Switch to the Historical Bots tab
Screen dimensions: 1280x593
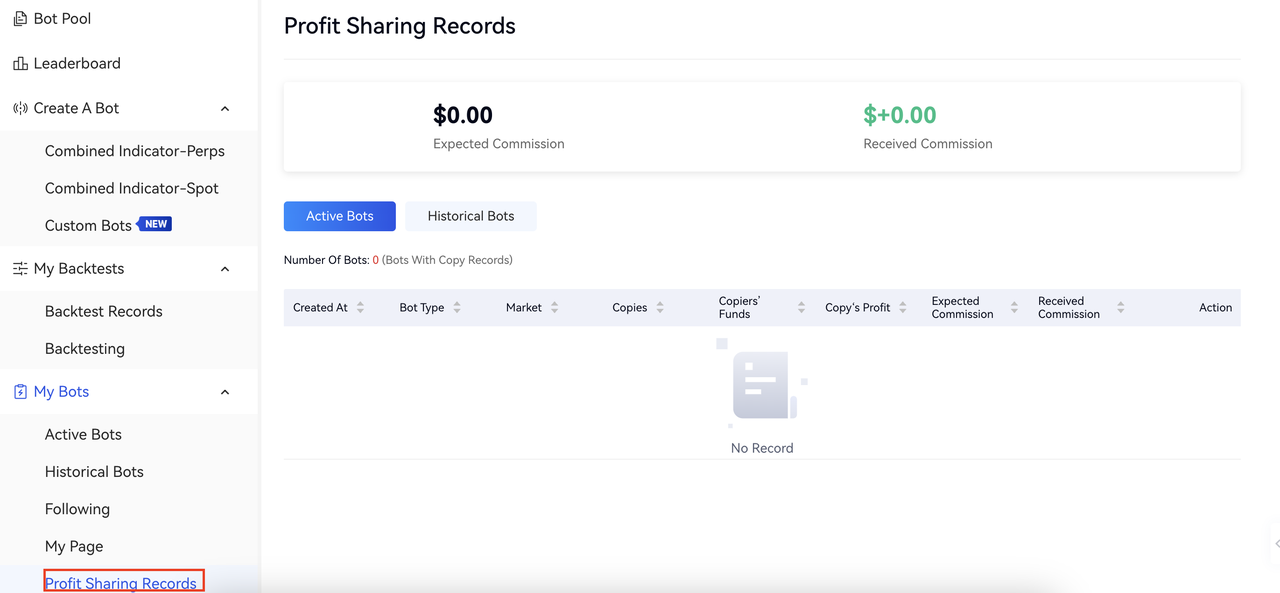pos(470,216)
